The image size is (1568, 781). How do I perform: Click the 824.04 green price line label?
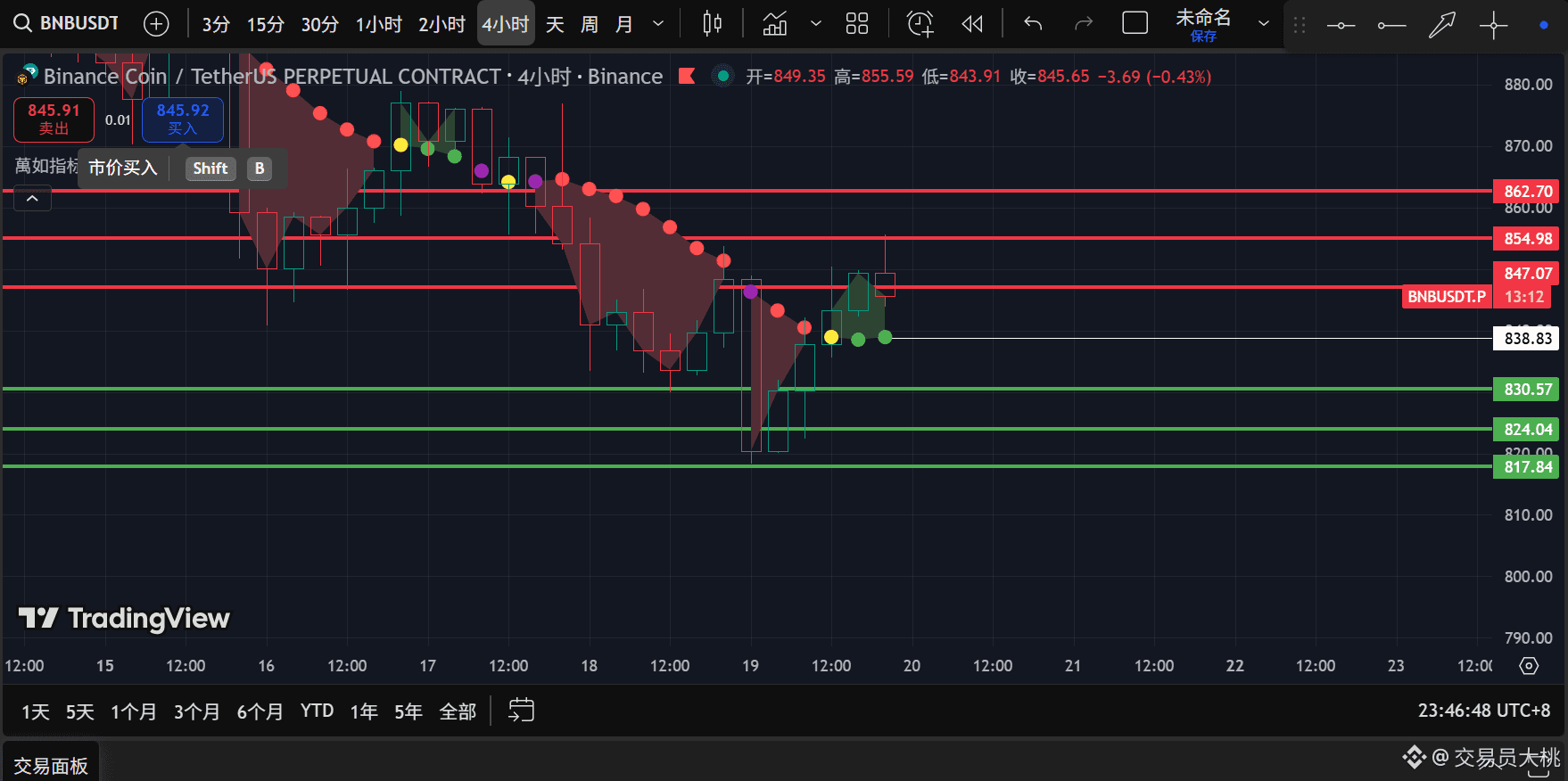pyautogui.click(x=1526, y=430)
